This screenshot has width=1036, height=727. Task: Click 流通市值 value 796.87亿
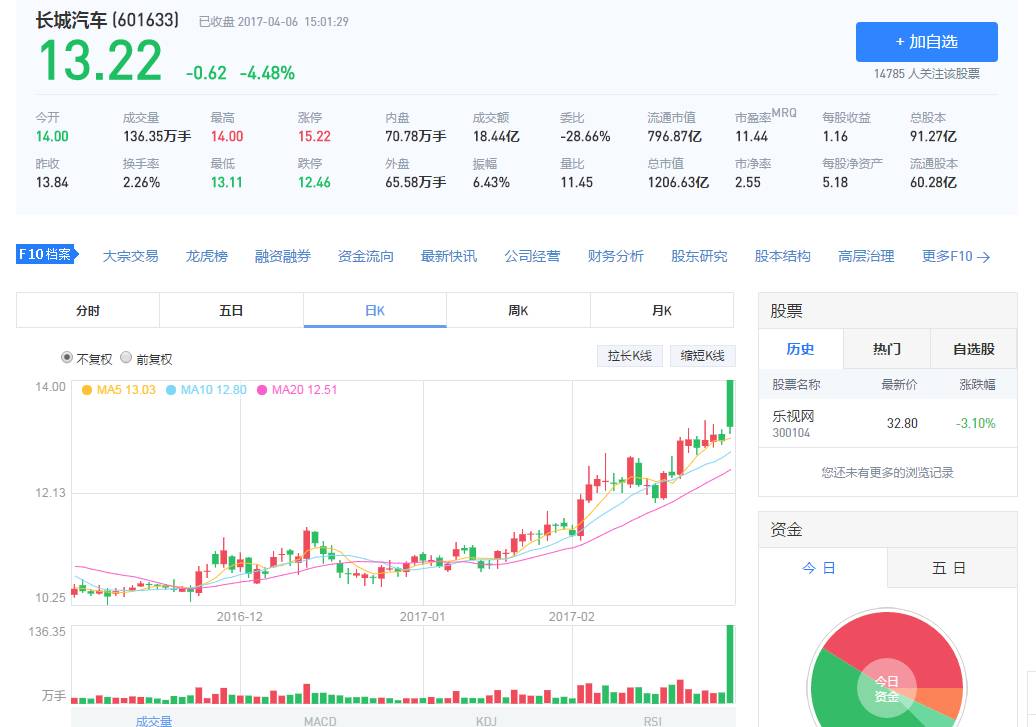pyautogui.click(x=675, y=136)
